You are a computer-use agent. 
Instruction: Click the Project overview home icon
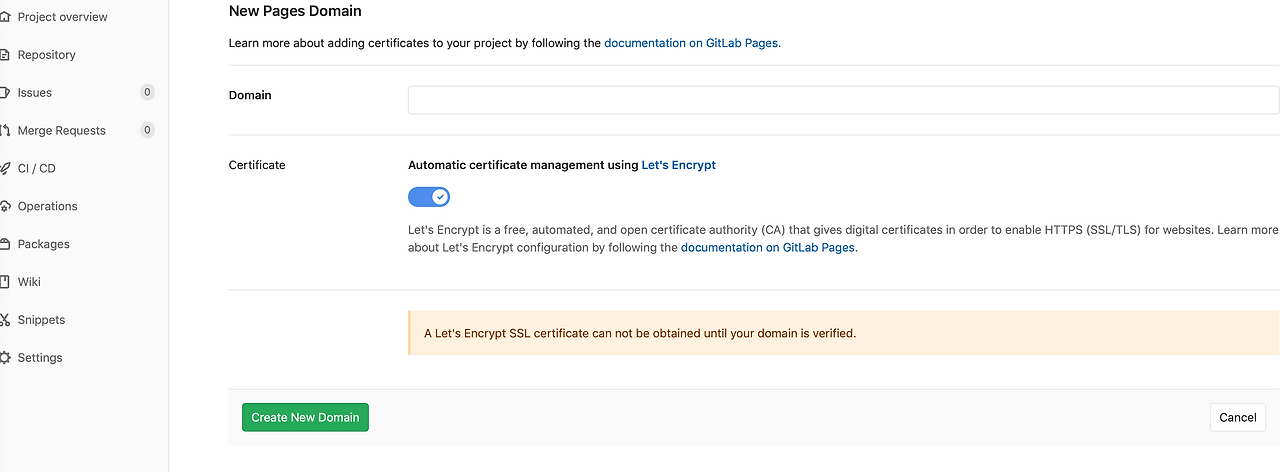coord(5,17)
